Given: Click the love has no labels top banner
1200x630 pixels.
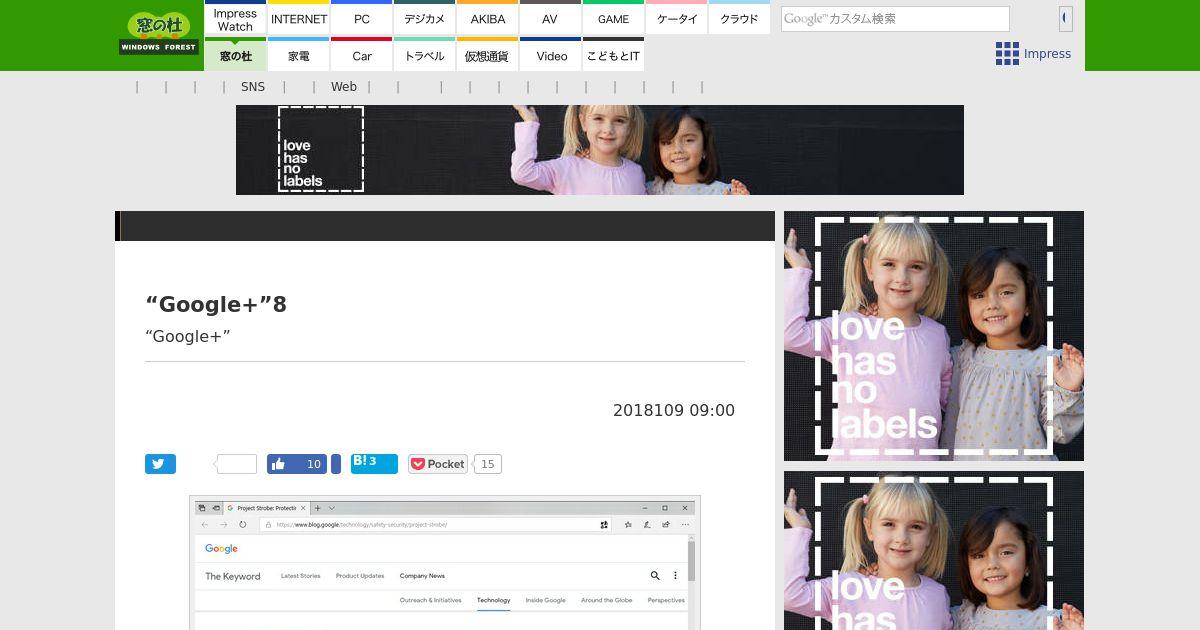Looking at the screenshot, I should click(x=600, y=150).
